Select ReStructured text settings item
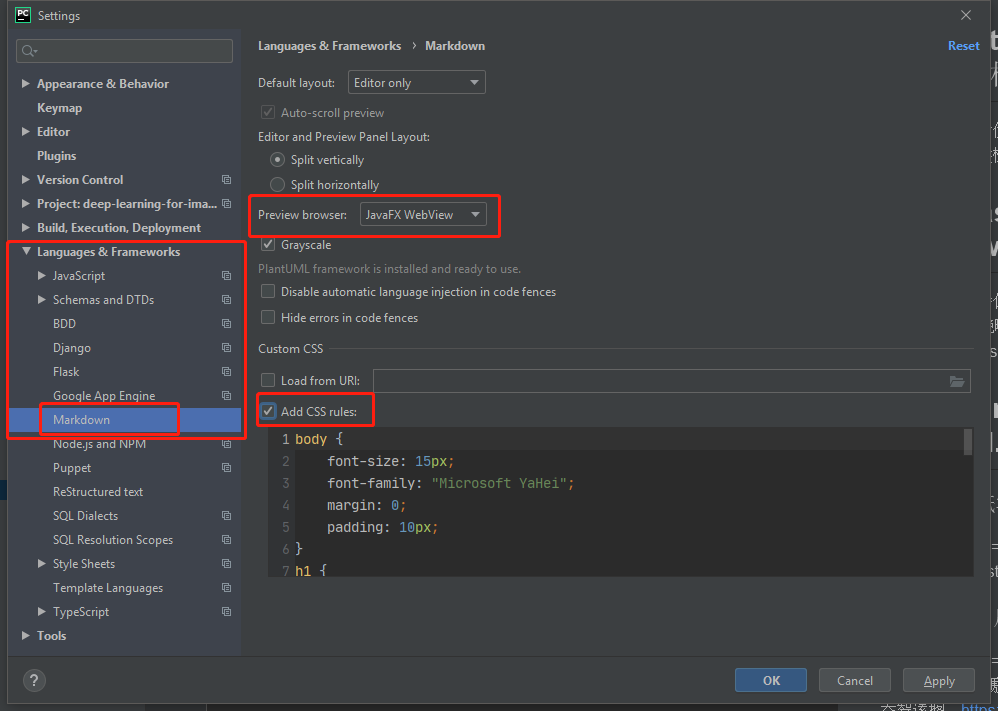The image size is (998, 711). 98,492
